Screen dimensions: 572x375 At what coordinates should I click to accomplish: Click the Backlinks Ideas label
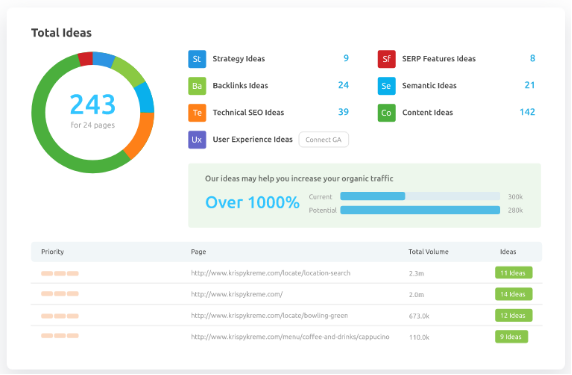[240, 86]
